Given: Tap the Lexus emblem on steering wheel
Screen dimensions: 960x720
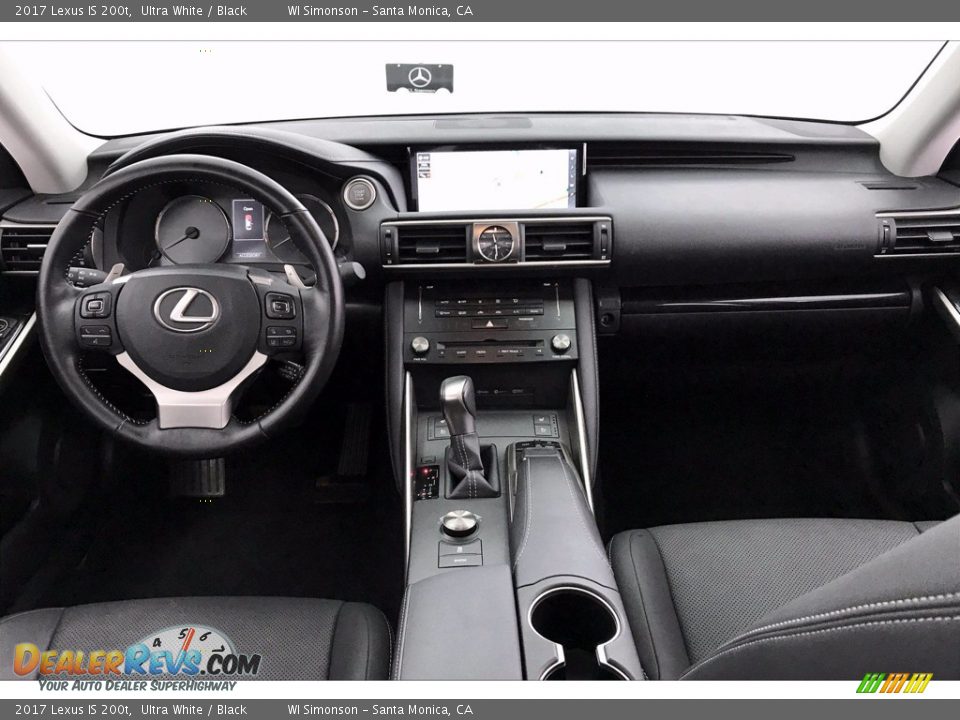Looking at the screenshot, I should click(186, 309).
